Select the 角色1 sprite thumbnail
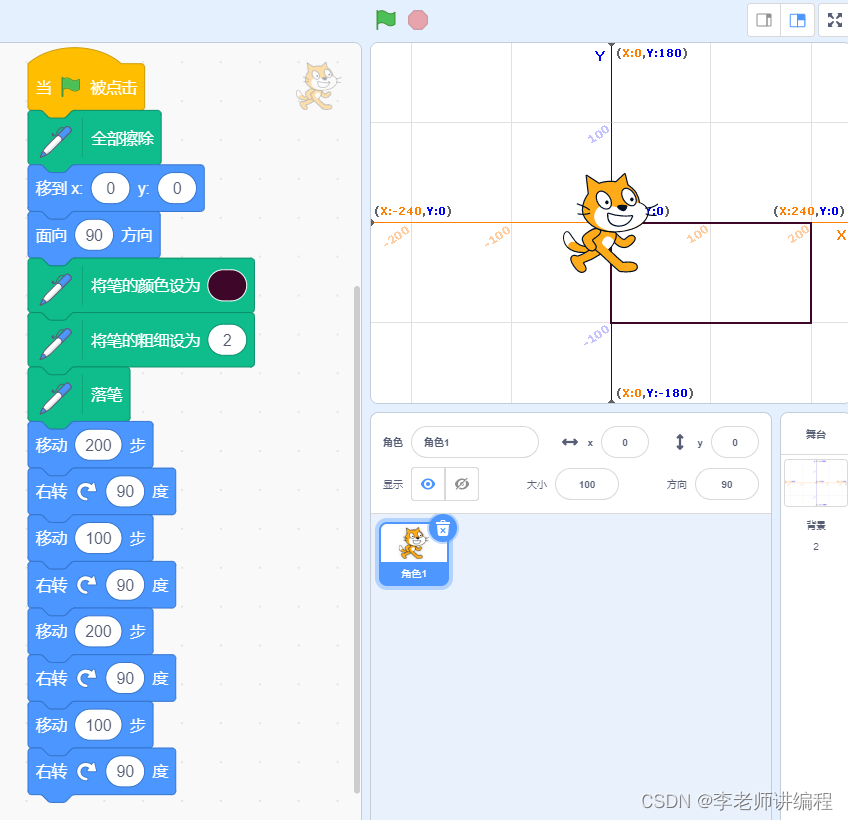This screenshot has height=820, width=848. point(414,554)
